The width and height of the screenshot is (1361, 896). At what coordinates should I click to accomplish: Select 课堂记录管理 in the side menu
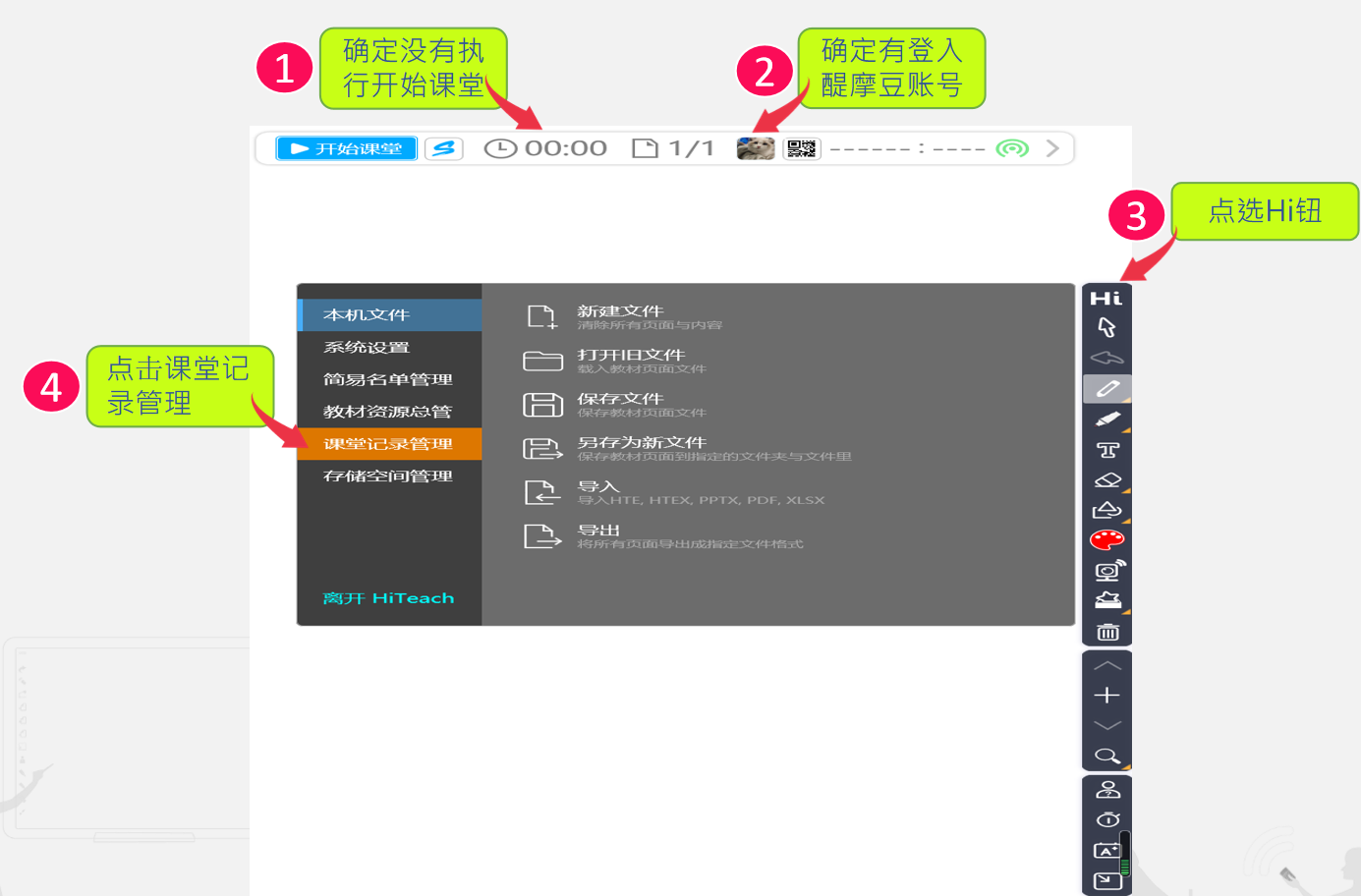click(x=388, y=444)
